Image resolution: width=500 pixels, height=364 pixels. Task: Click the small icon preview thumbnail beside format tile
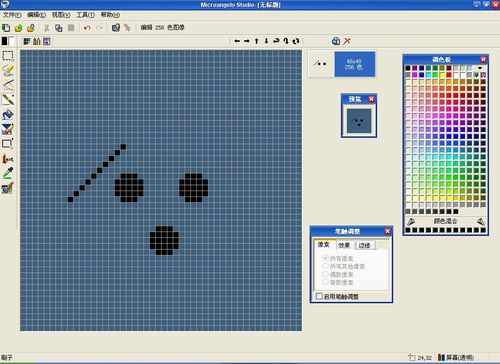pyautogui.click(x=320, y=64)
